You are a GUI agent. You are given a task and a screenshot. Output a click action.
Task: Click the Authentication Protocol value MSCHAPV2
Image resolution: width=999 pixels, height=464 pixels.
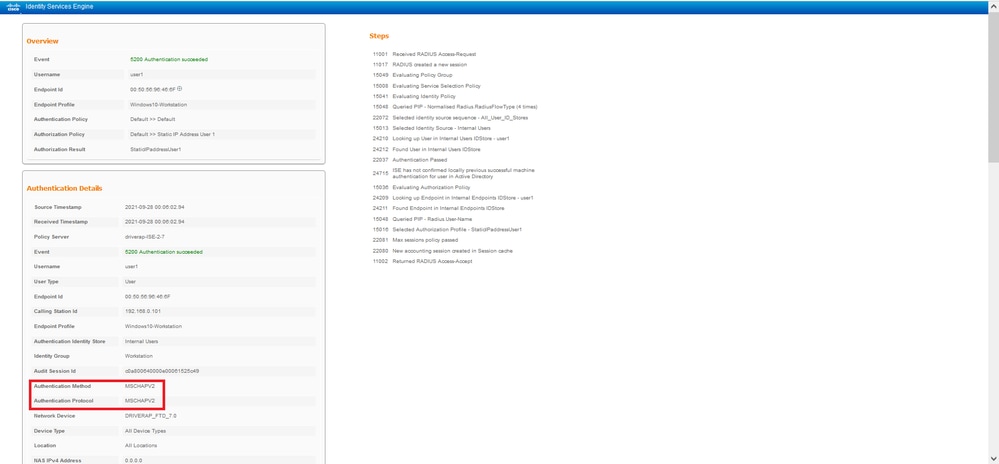click(x=140, y=401)
